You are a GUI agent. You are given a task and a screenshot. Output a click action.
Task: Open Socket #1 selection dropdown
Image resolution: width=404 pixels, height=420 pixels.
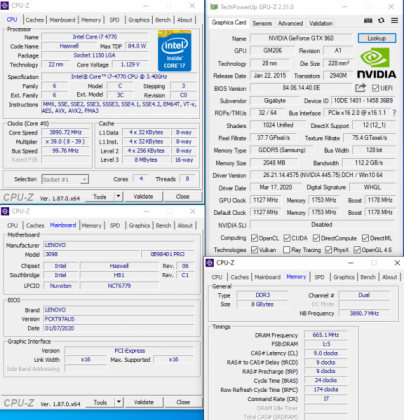coord(65,179)
